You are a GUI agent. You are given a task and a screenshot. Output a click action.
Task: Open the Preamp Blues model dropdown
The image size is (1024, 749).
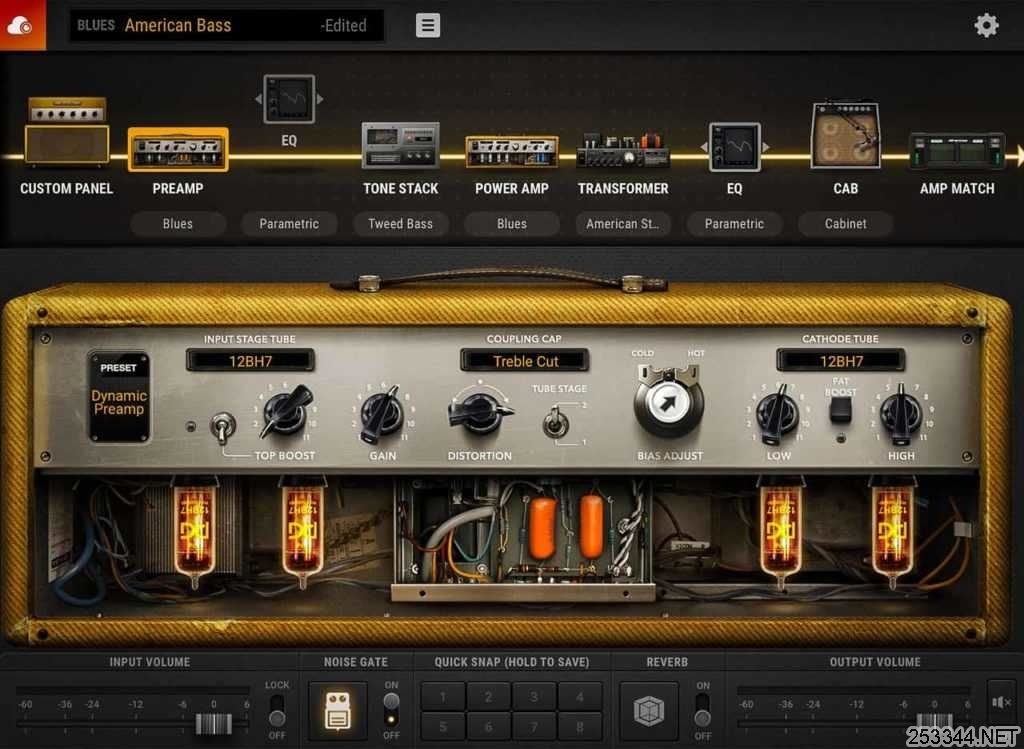pyautogui.click(x=178, y=224)
